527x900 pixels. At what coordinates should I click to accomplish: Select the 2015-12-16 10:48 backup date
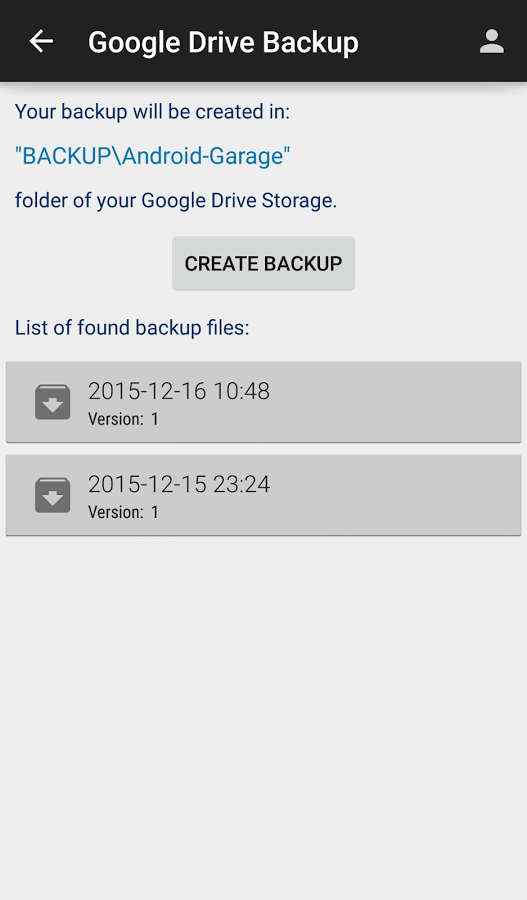pyautogui.click(x=179, y=391)
